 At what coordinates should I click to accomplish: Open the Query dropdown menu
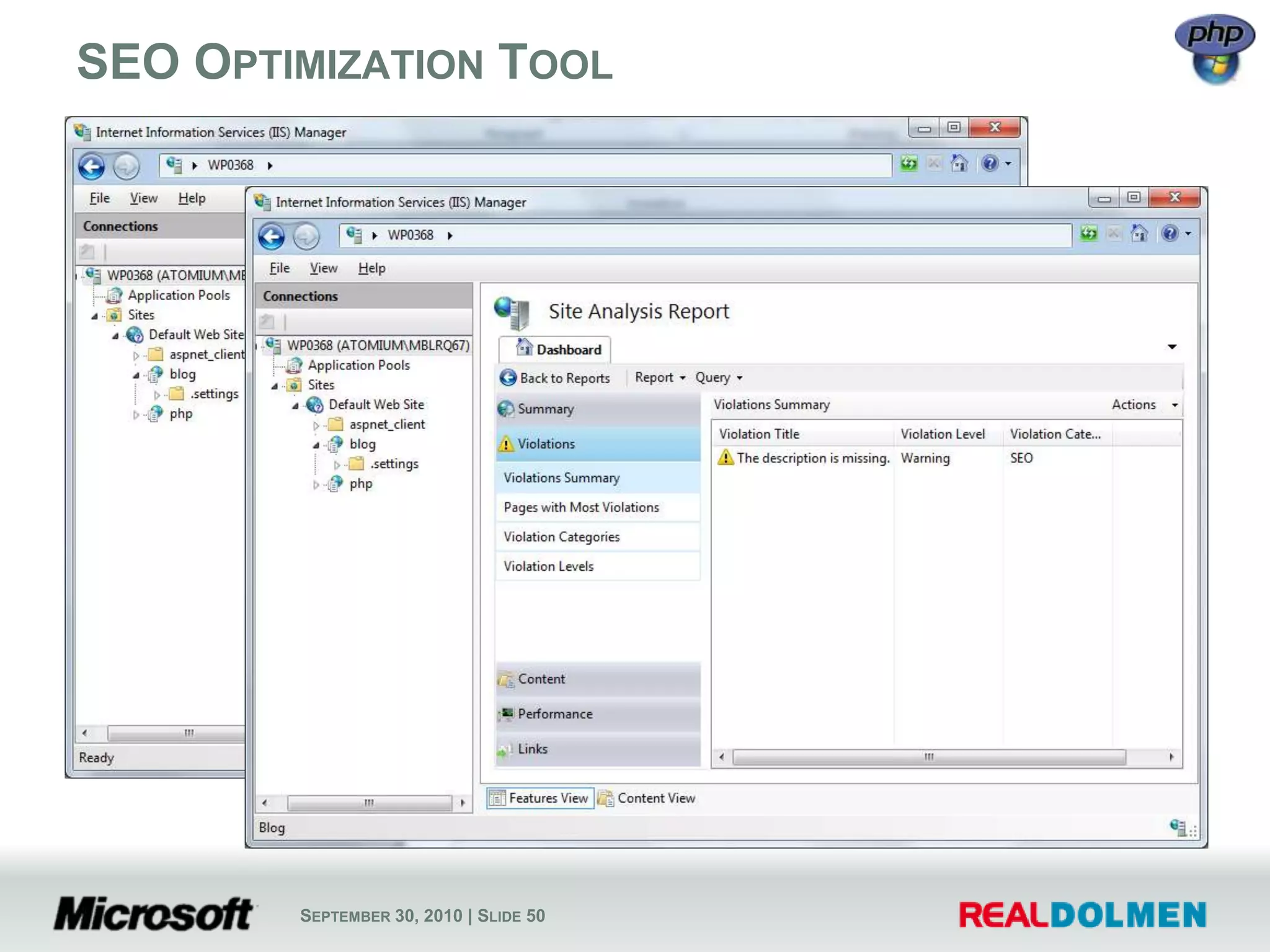[718, 377]
